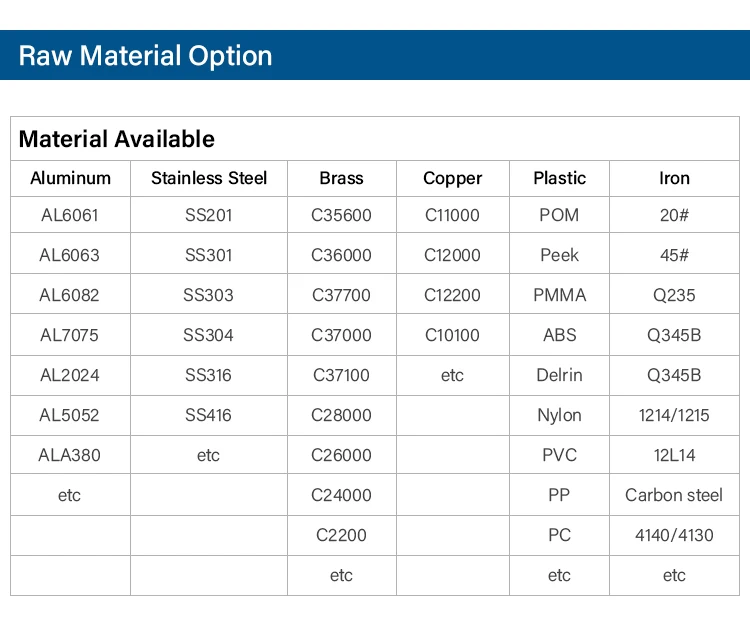Screen dimensions: 750x626
Task: Select the Delrin plastic cell
Action: (559, 375)
